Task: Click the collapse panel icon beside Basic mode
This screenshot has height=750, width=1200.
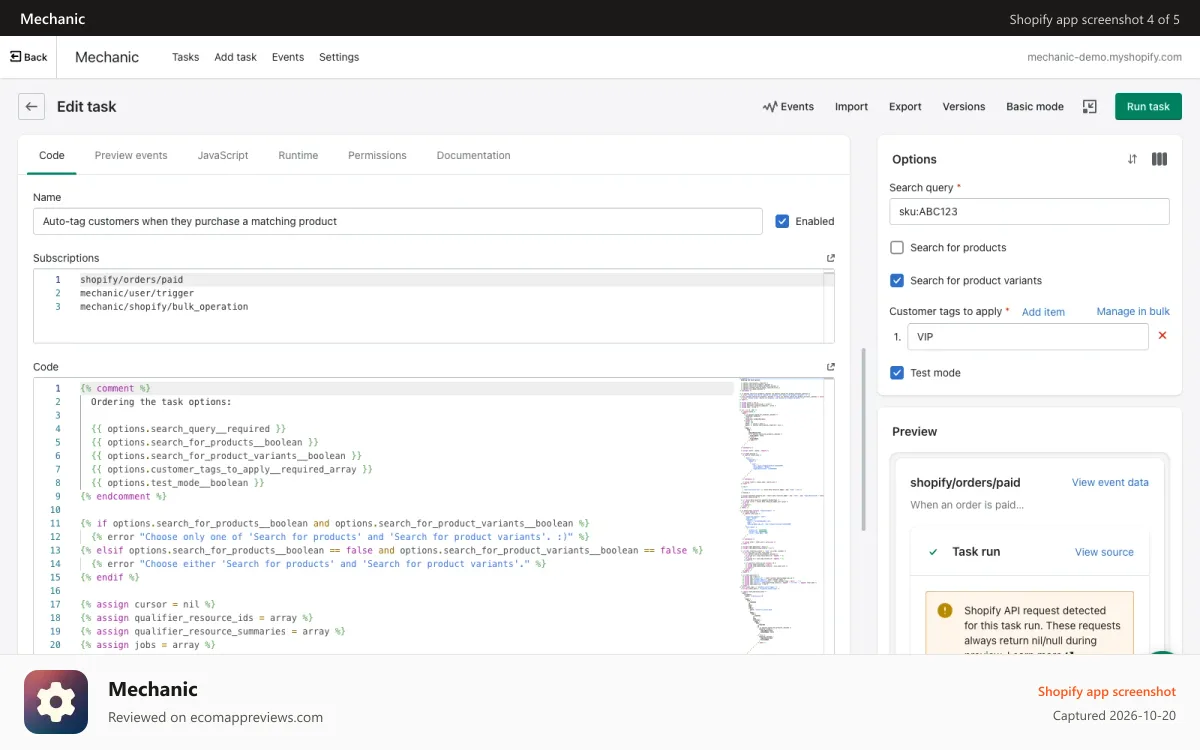Action: [x=1090, y=106]
